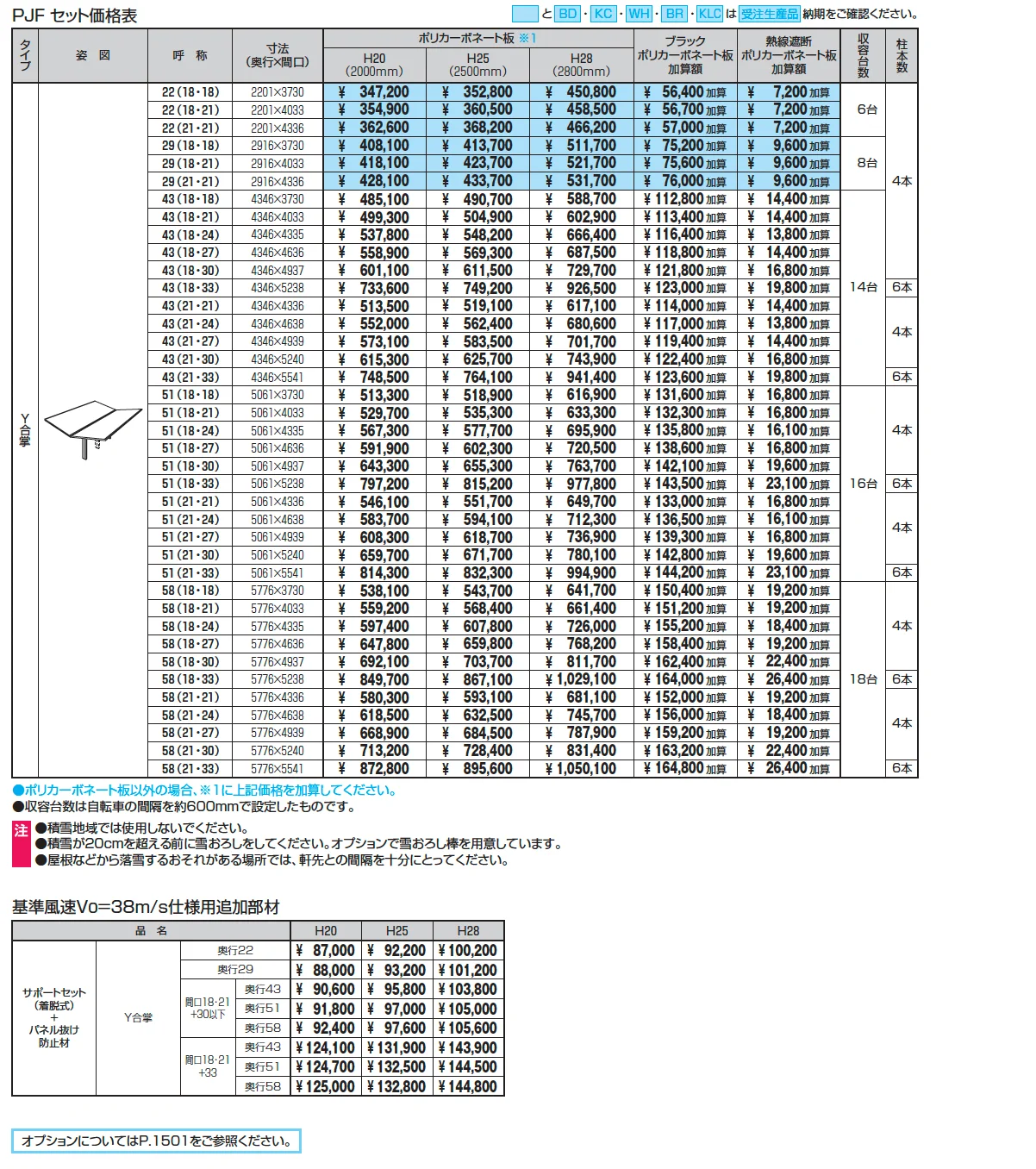Click the BD color code badge
Viewport: 1036px width, 1169px height.
click(567, 14)
